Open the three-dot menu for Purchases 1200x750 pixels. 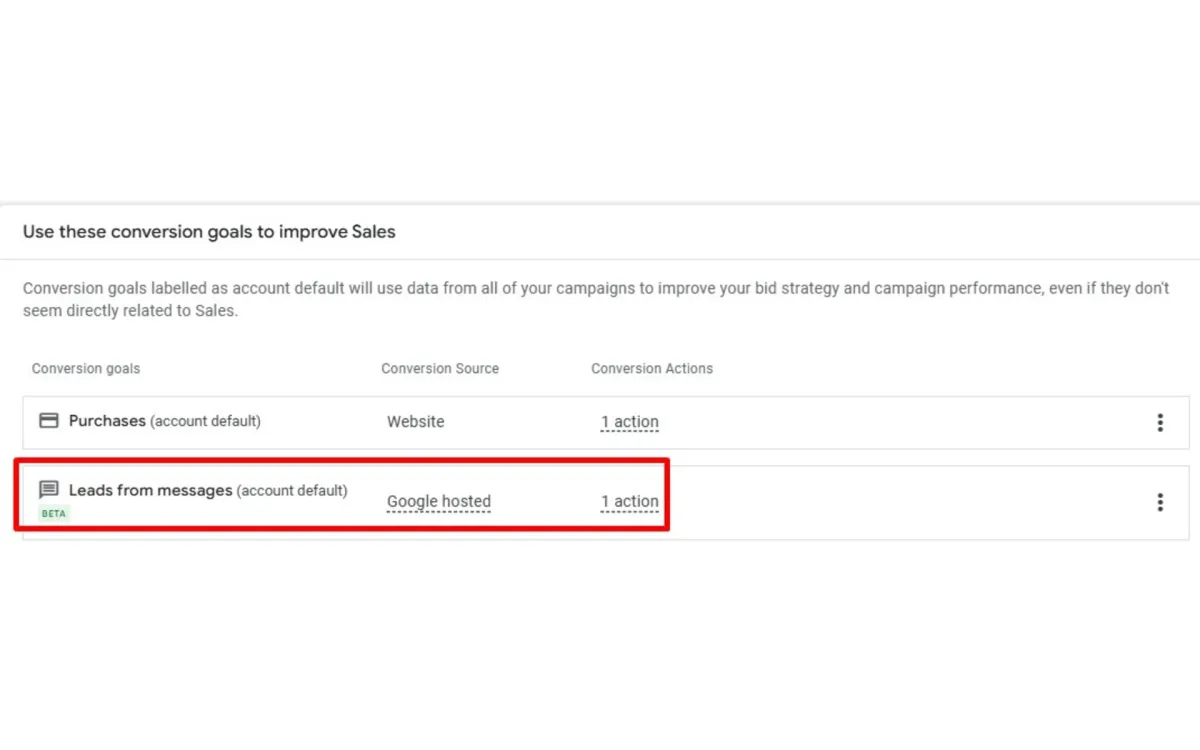tap(1160, 421)
